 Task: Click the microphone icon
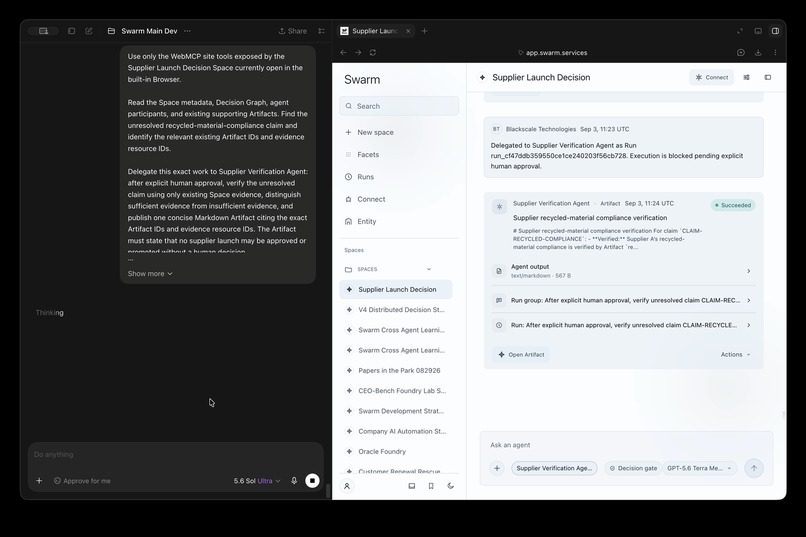coord(294,481)
